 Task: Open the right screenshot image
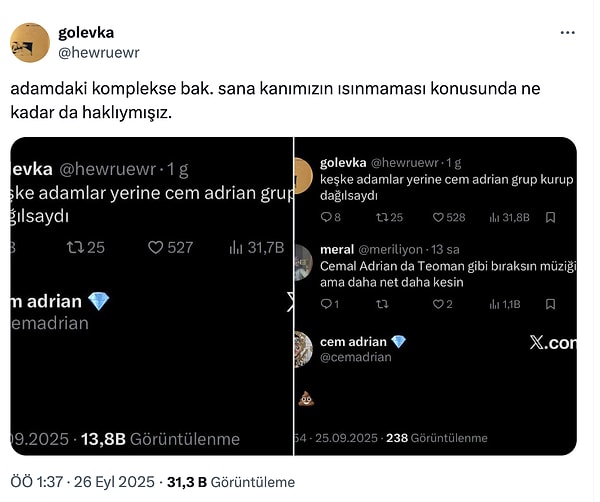(436, 296)
